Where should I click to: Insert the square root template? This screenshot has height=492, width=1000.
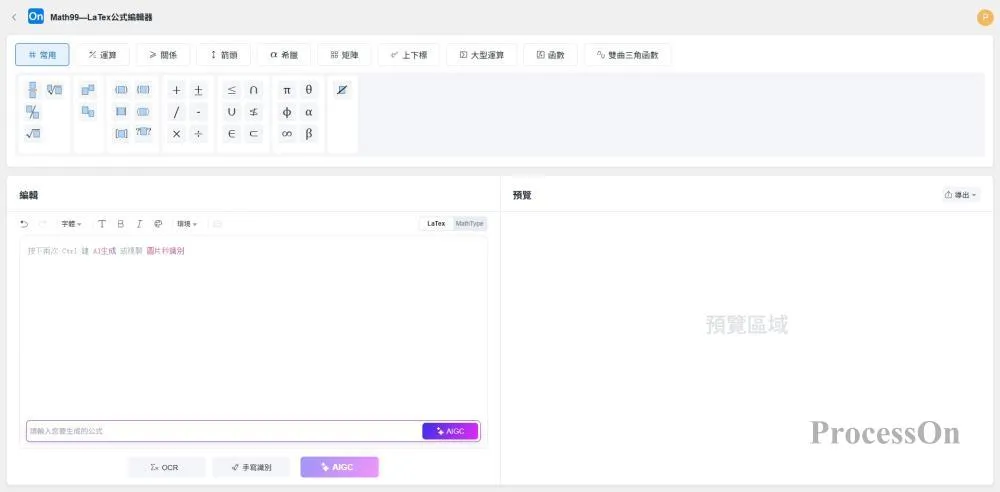[x=33, y=133]
